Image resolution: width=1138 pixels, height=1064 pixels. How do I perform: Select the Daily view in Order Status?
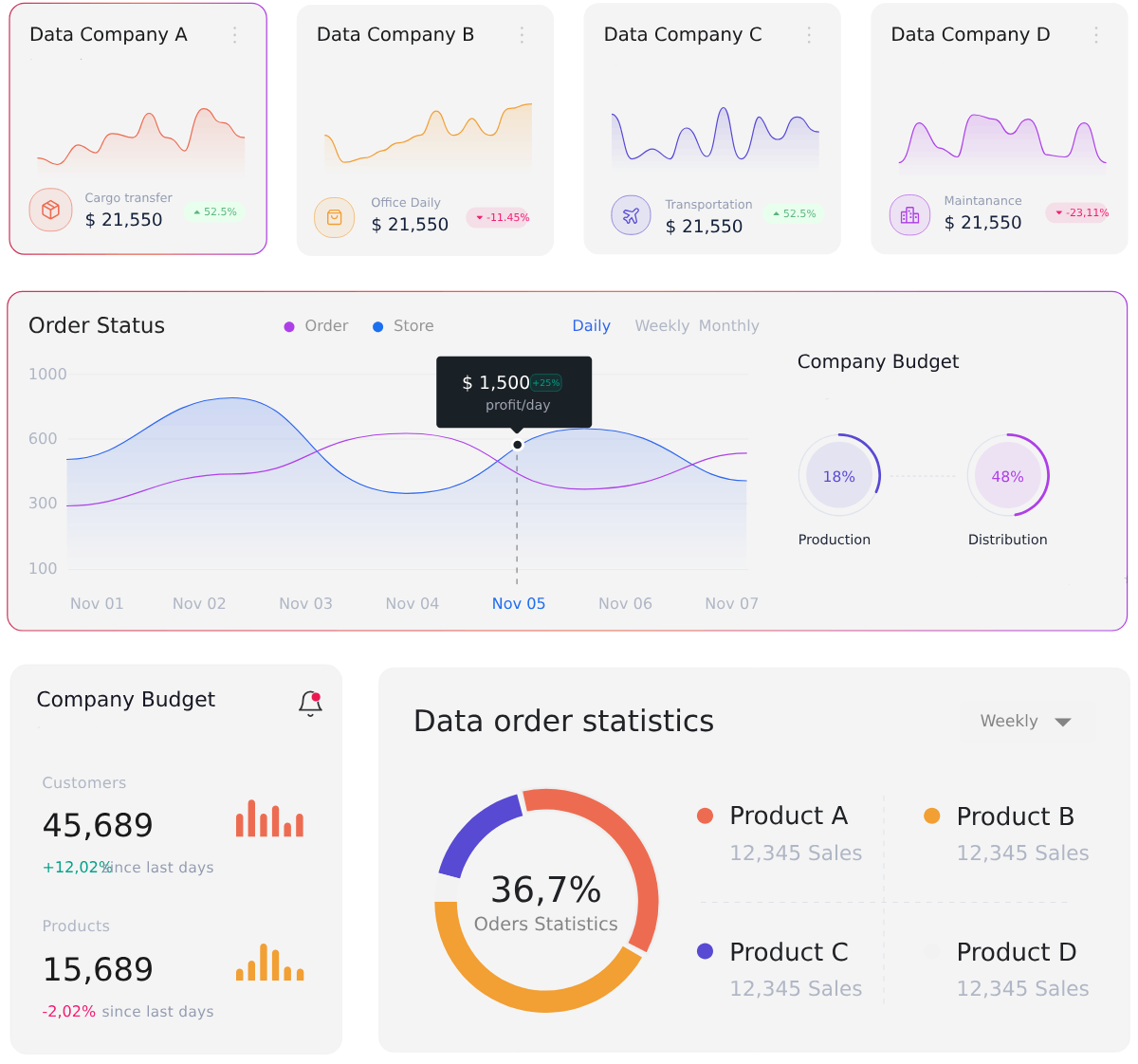pyautogui.click(x=591, y=326)
